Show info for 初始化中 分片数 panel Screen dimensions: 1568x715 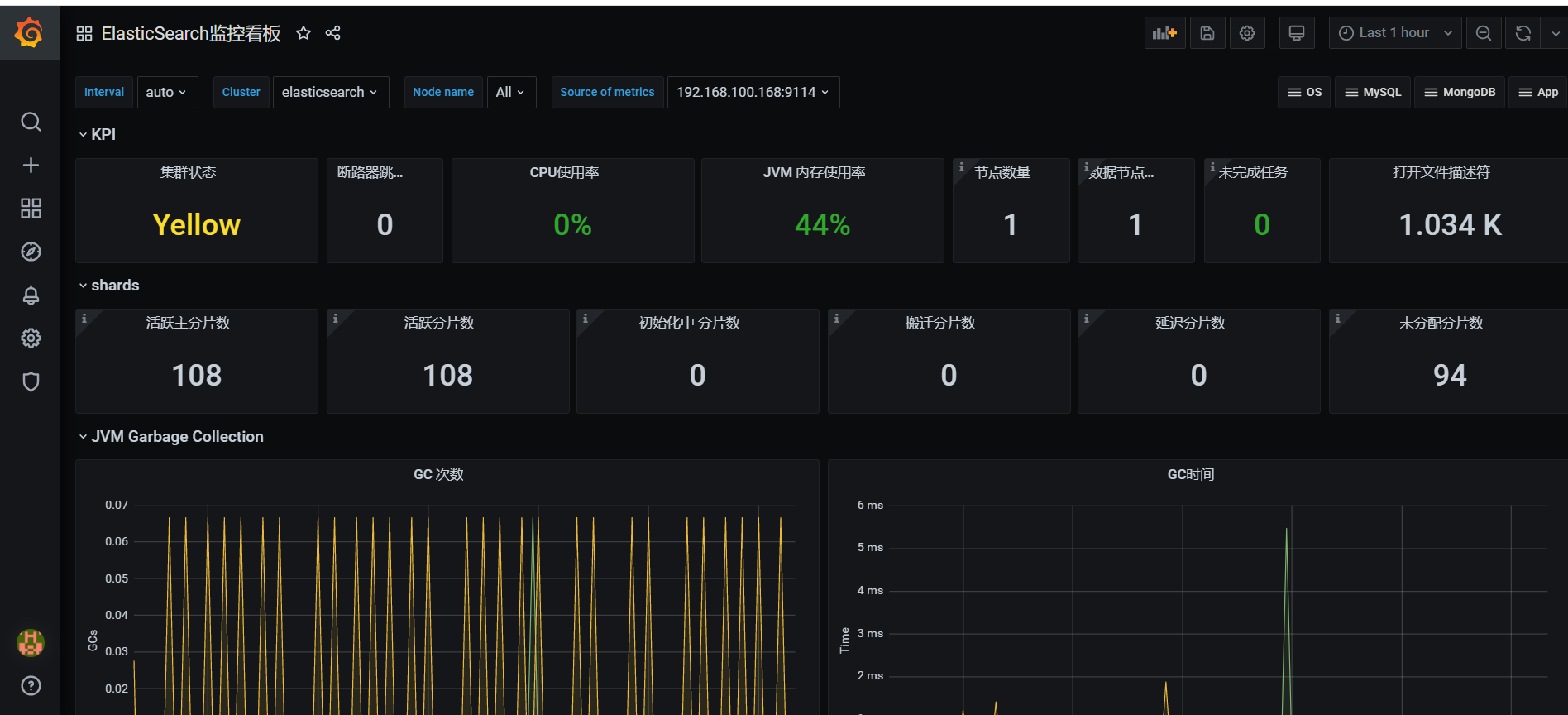[x=585, y=318]
